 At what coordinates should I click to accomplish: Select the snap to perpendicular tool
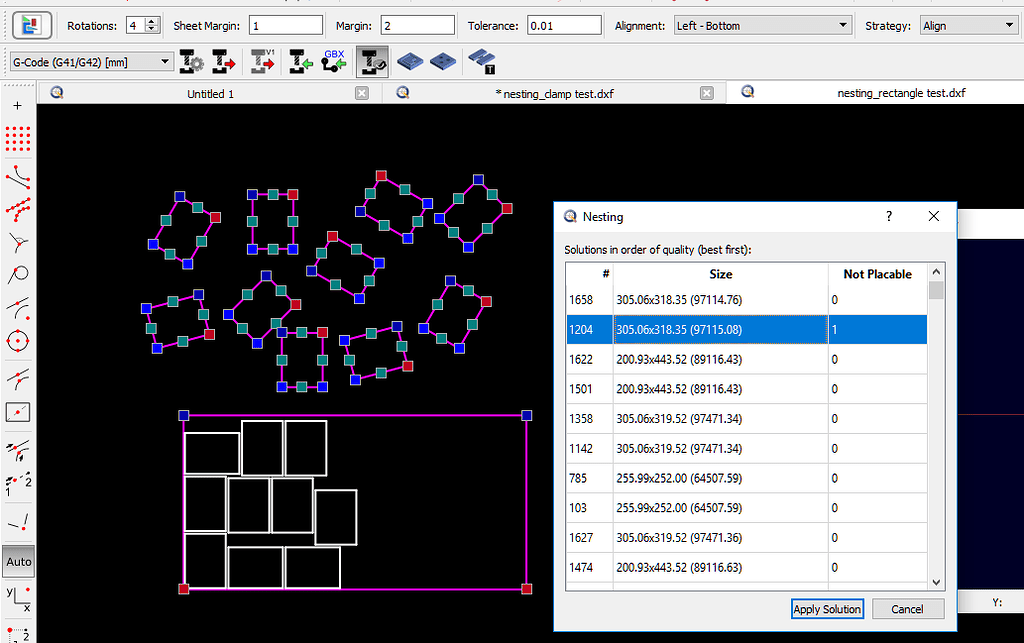(x=18, y=243)
